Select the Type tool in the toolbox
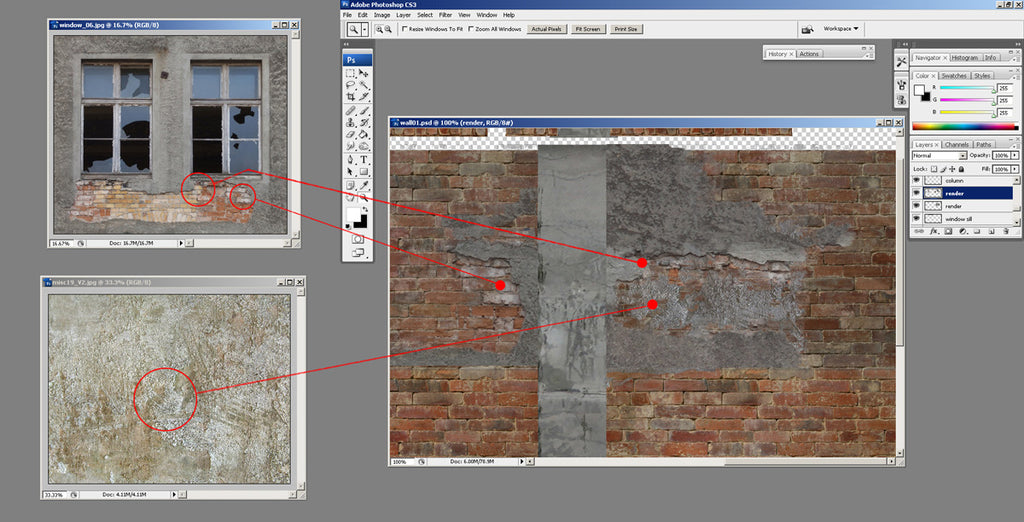 point(364,160)
